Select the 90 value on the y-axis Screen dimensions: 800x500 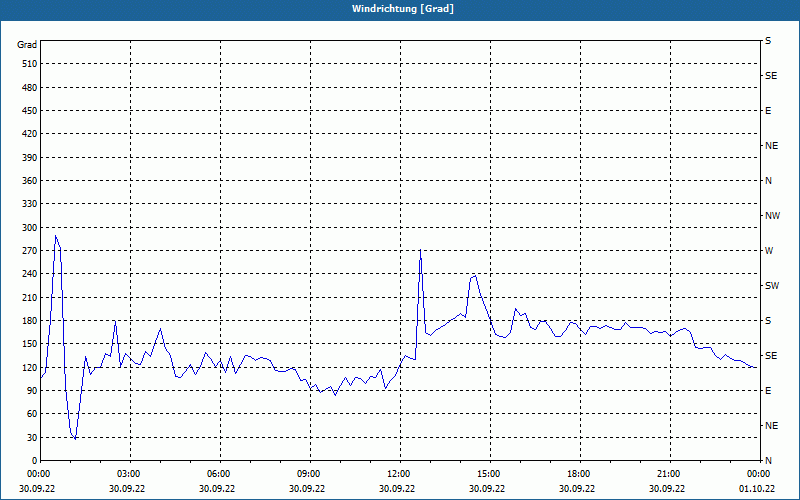[x=30, y=391]
